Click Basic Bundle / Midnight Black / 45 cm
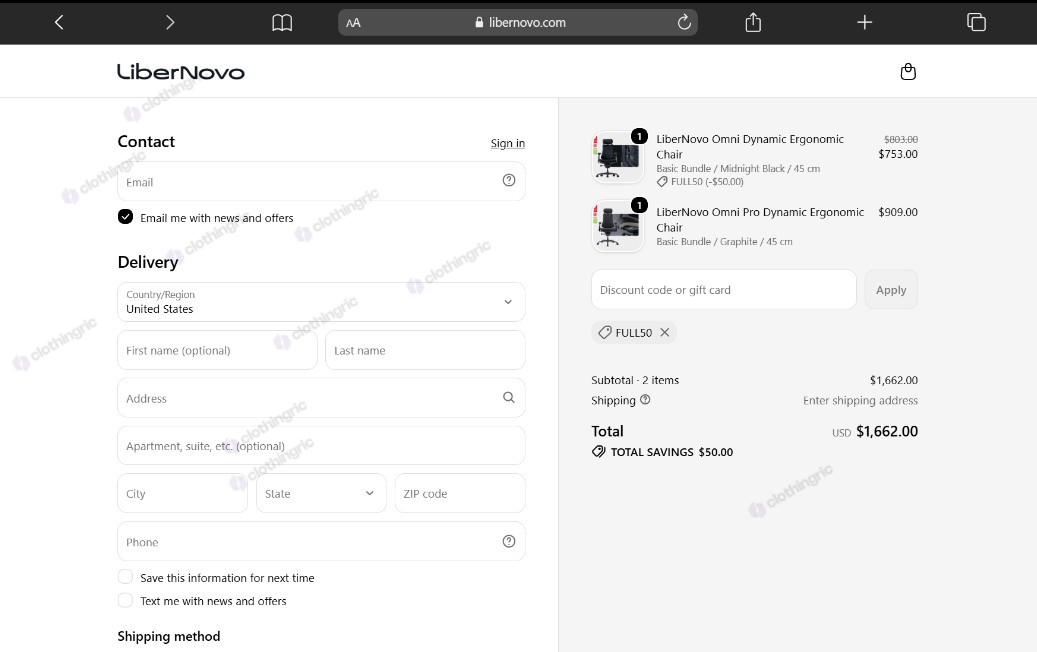 pos(738,169)
